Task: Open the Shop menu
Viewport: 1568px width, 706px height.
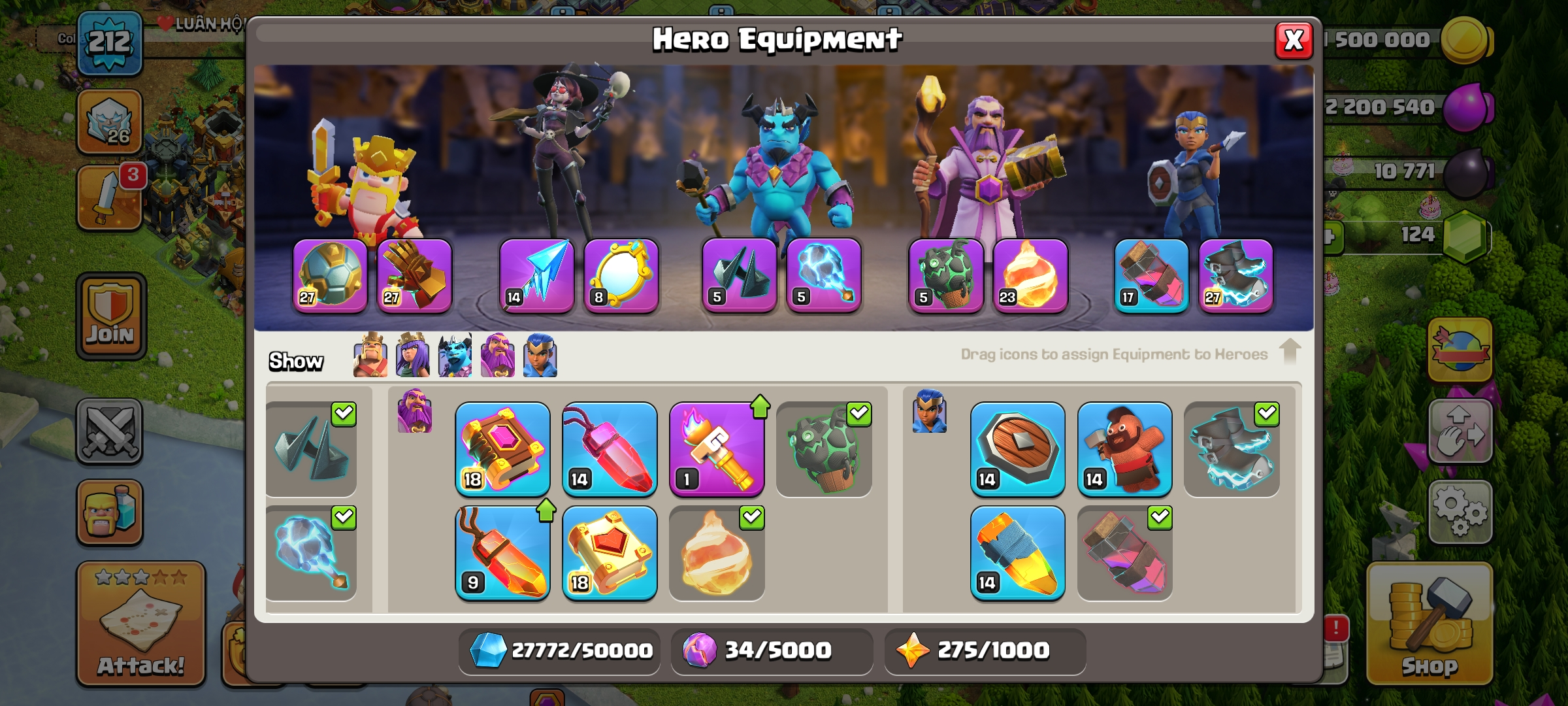Action: pyautogui.click(x=1429, y=624)
